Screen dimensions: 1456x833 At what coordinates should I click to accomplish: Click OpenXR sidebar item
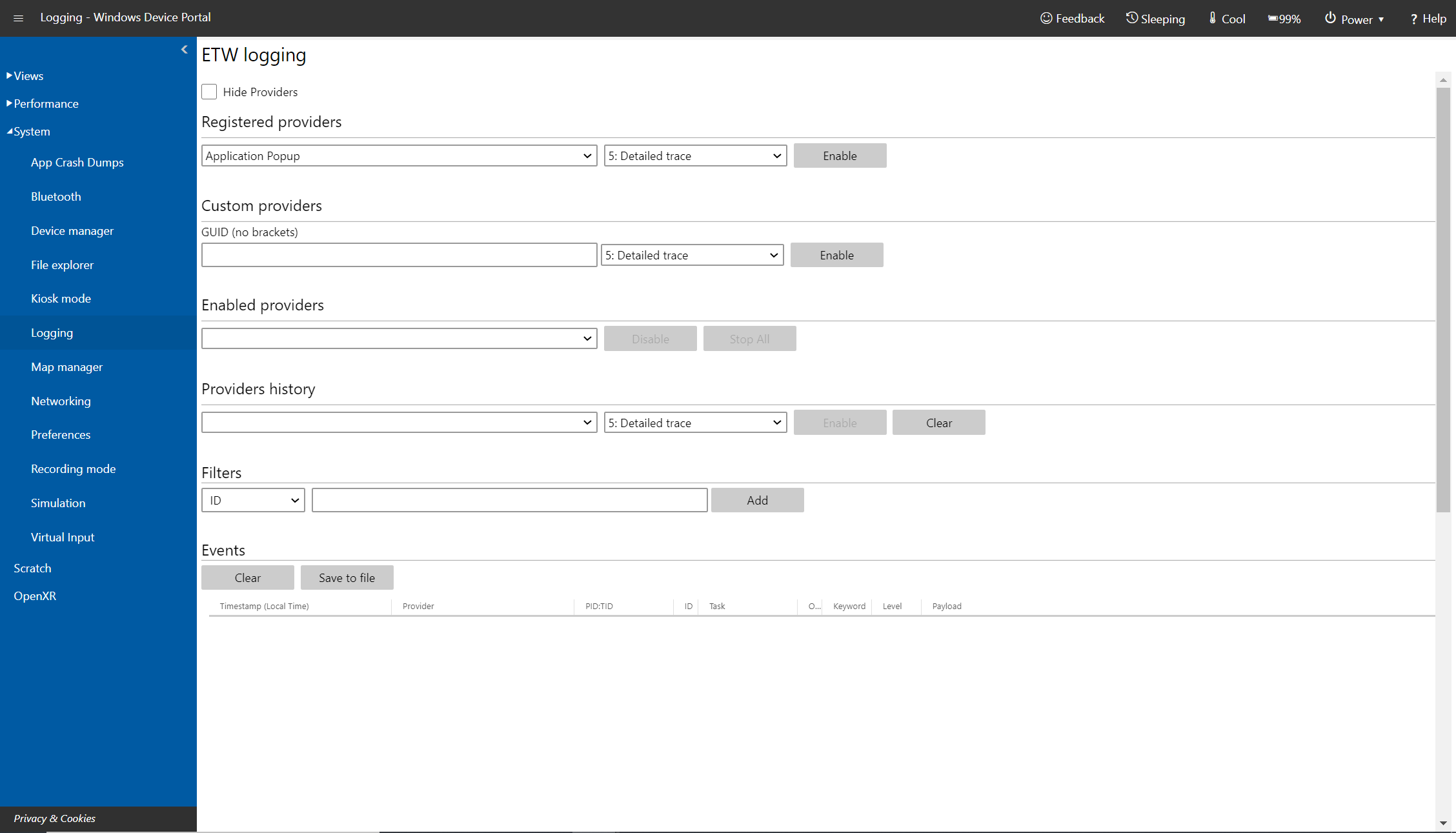pyautogui.click(x=35, y=595)
